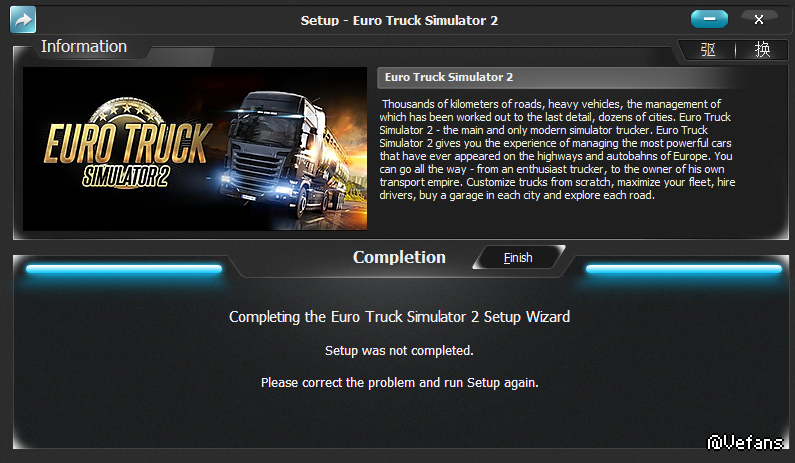
Task: Click the right glowing blue progress bar
Action: 683,269
